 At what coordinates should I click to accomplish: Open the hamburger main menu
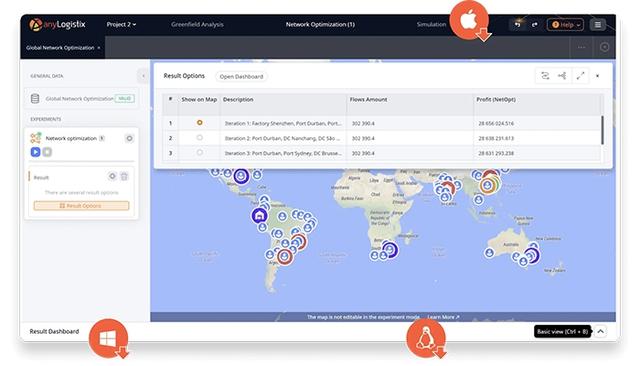point(598,25)
